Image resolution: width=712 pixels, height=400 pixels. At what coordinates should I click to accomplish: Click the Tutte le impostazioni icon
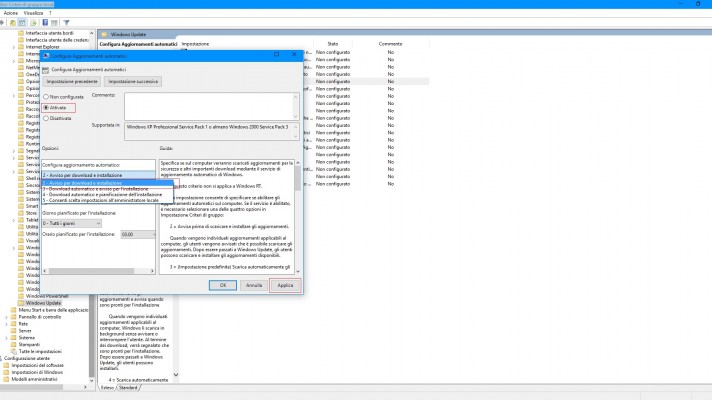(15, 351)
